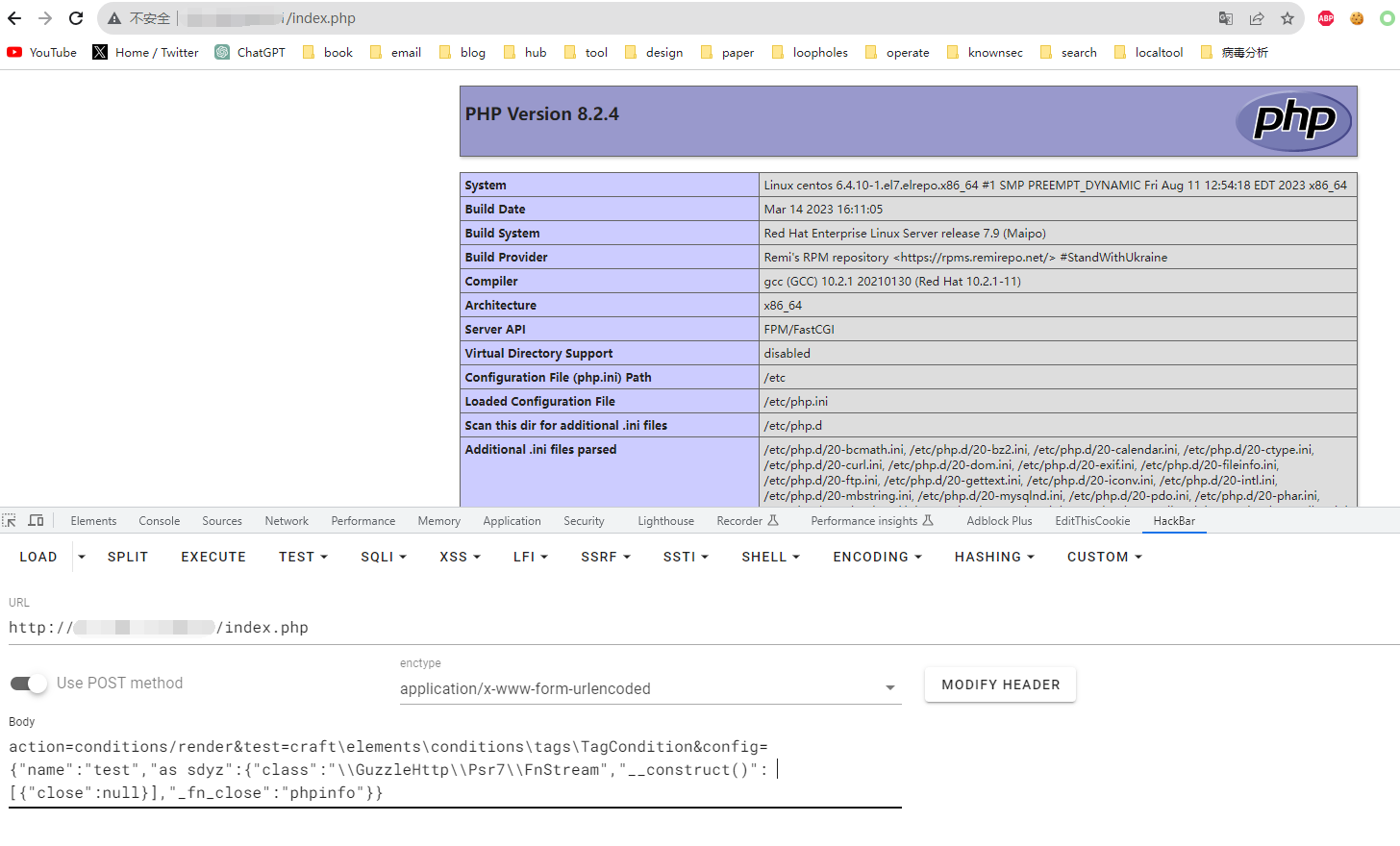Go forward in browser history
This screenshot has width=1400, height=846.
coord(45,18)
